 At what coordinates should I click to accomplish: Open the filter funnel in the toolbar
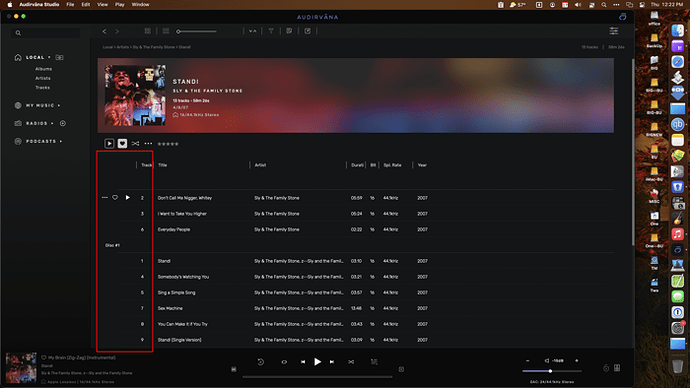(x=271, y=31)
